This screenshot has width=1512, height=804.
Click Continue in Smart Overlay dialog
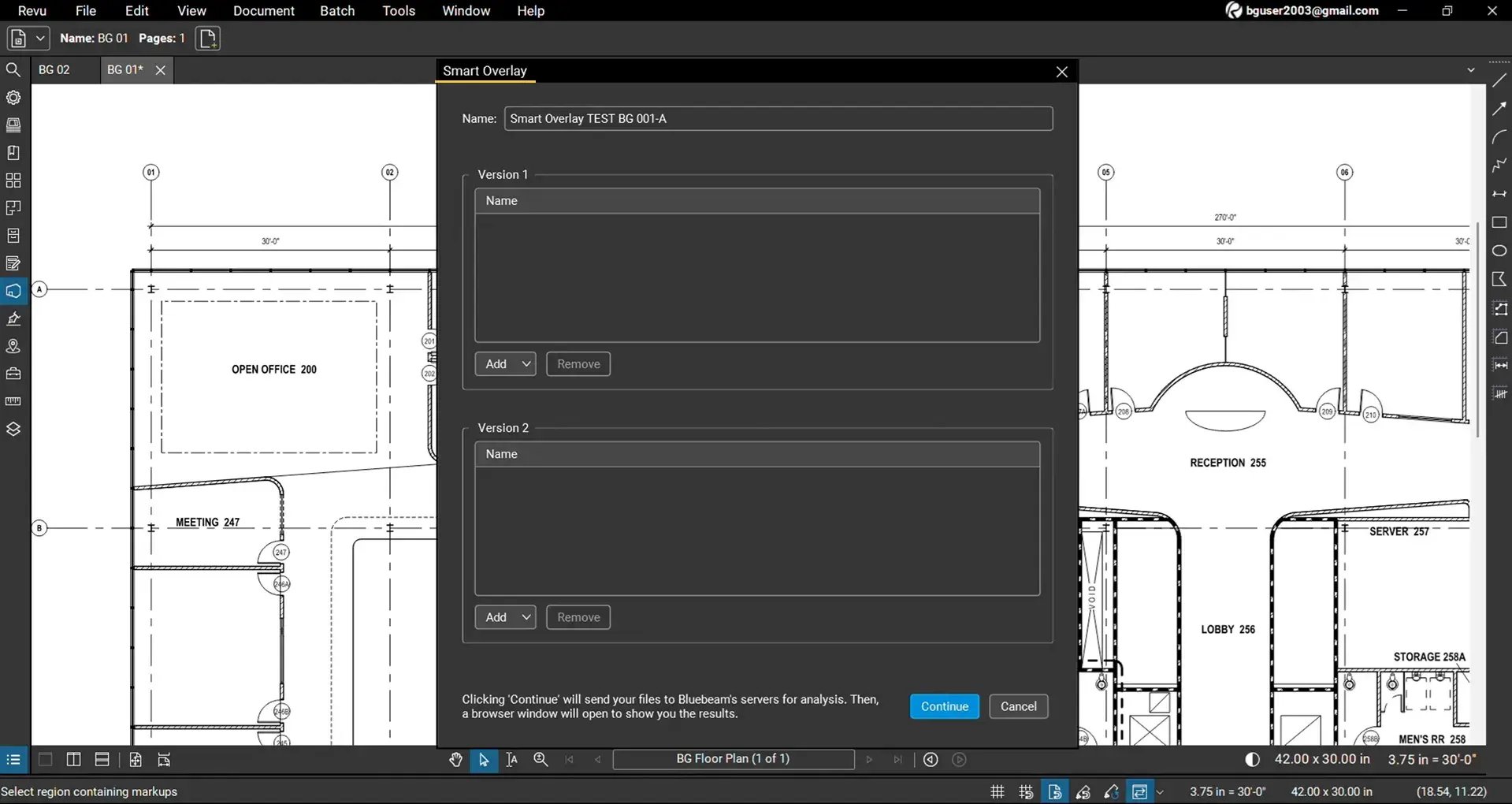tap(945, 706)
